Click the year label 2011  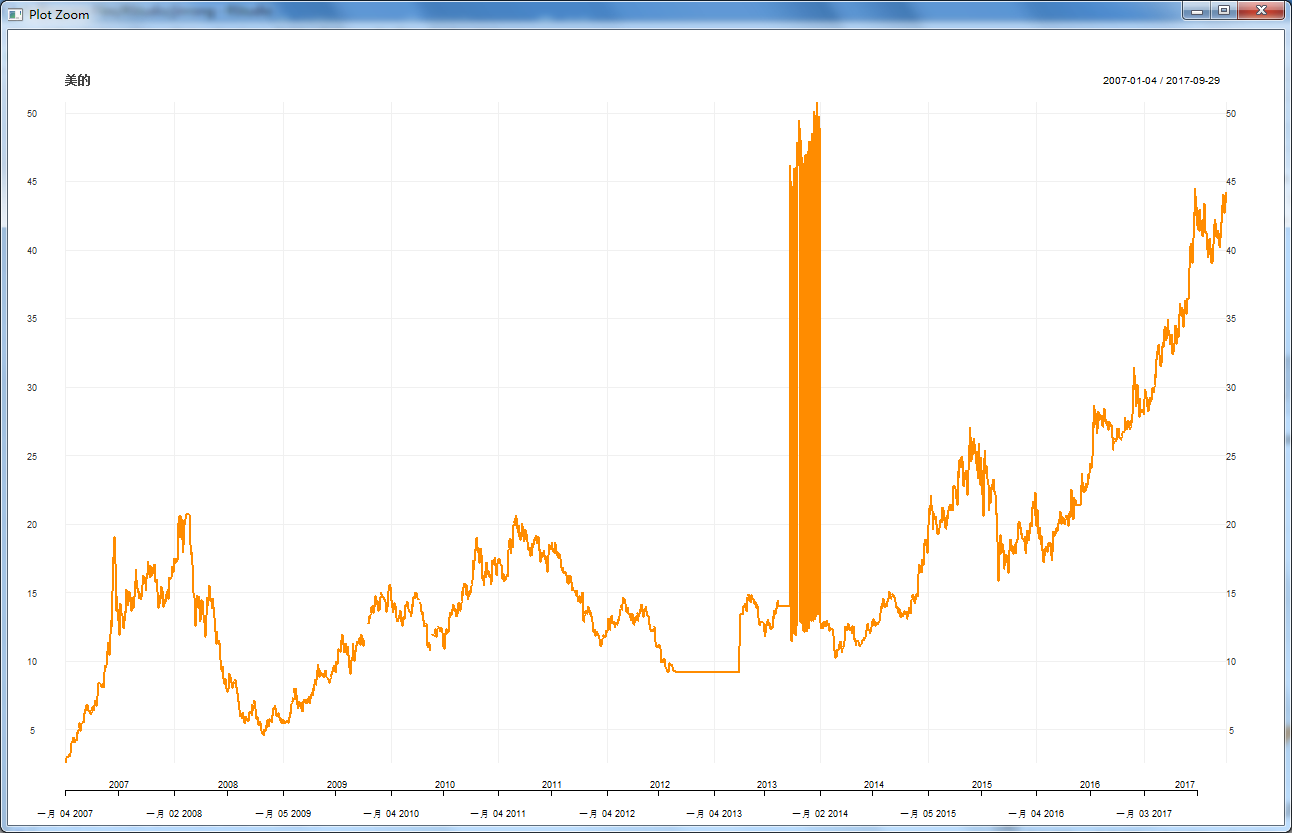552,785
